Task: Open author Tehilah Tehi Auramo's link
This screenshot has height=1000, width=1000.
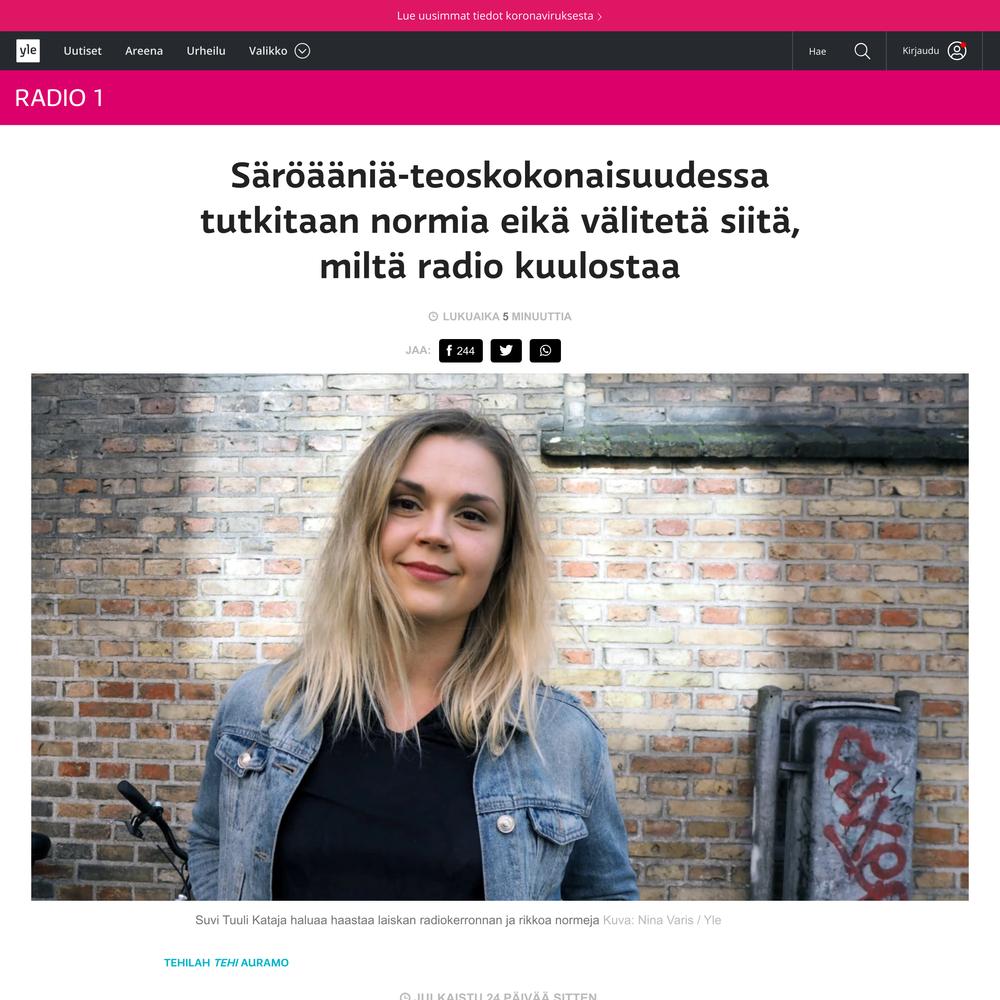Action: coord(226,962)
